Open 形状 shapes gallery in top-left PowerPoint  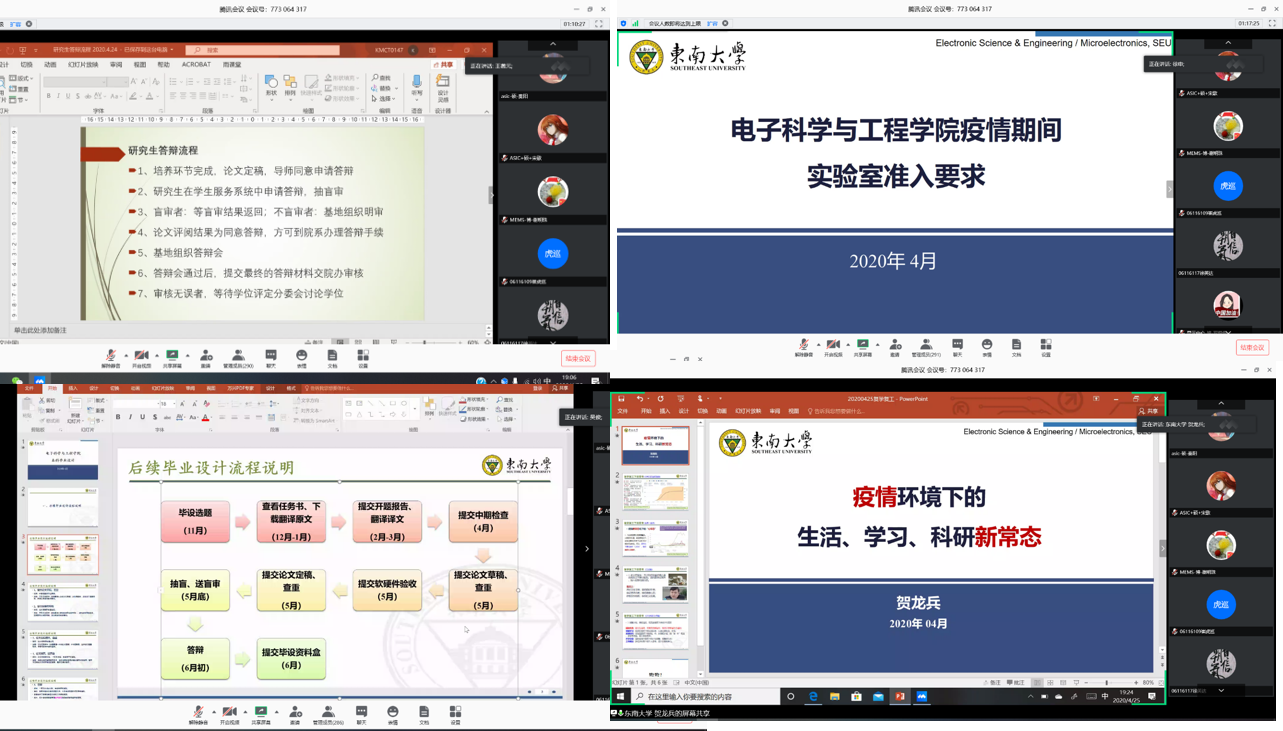271,88
